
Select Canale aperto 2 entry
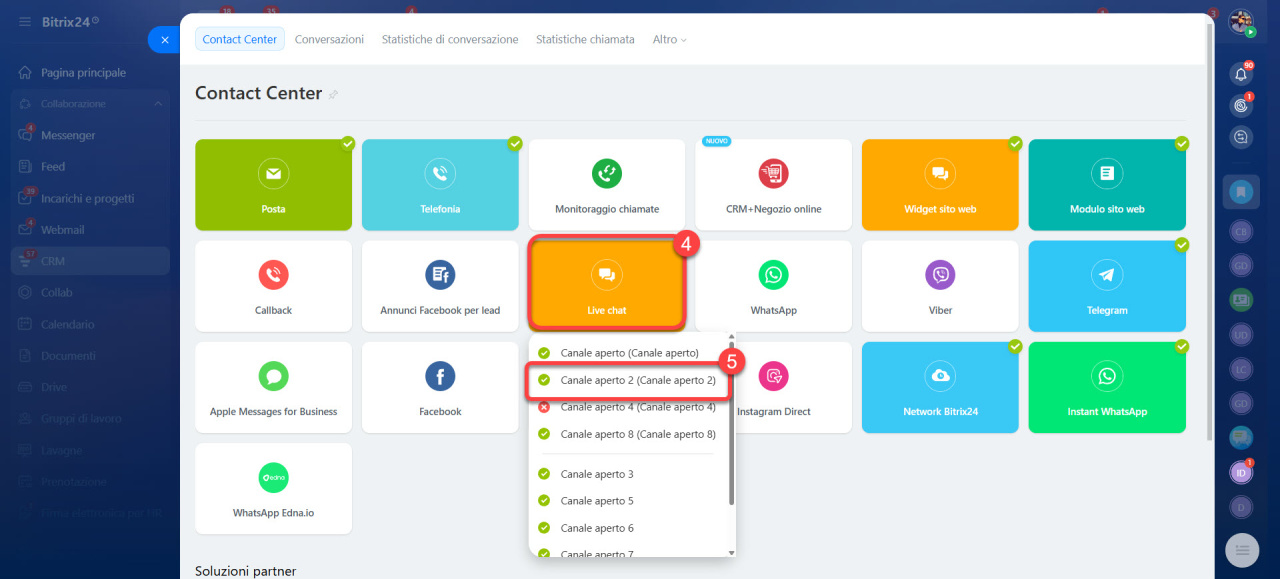click(x=628, y=380)
